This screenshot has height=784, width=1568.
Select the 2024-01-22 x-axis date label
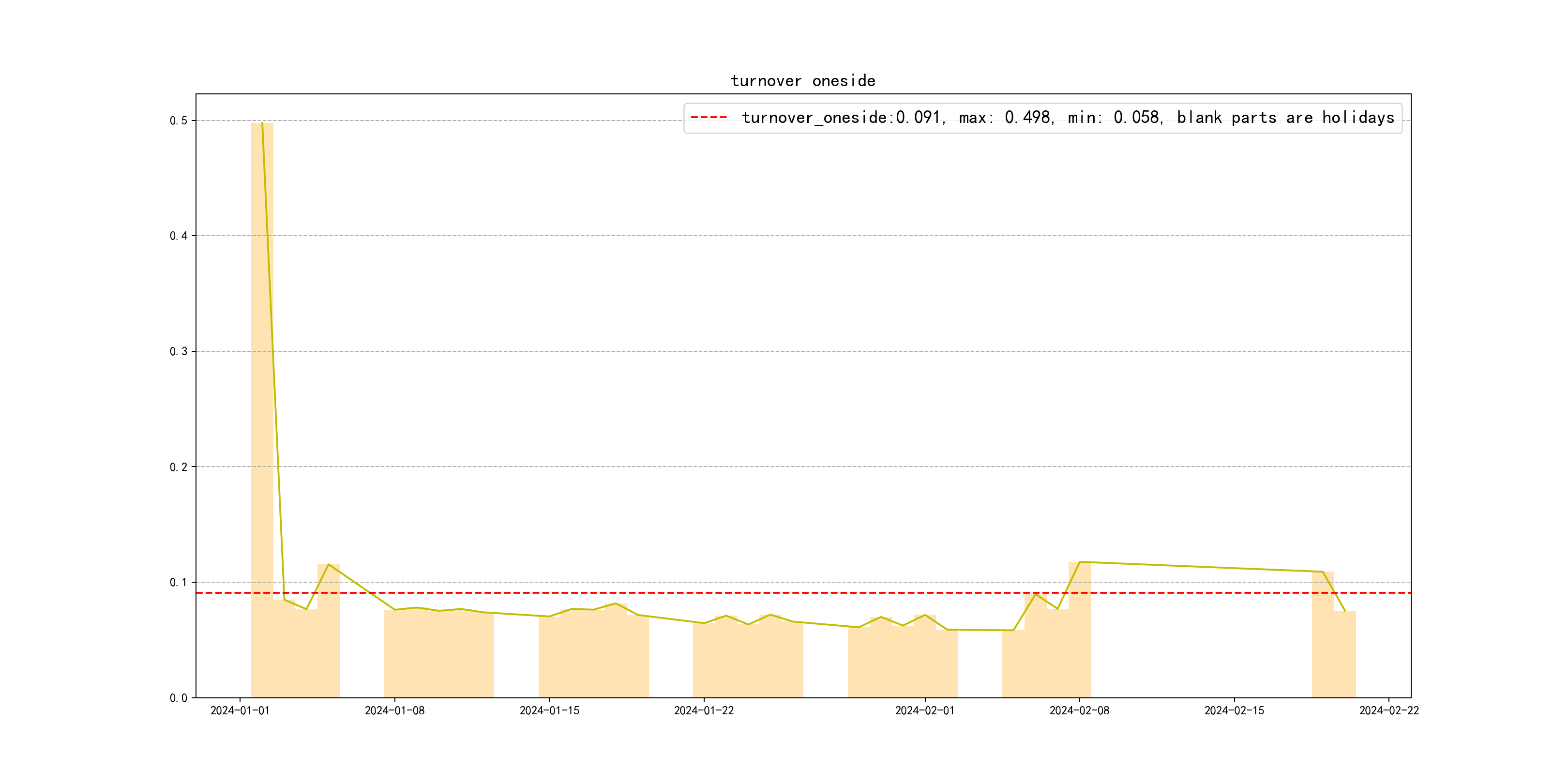click(704, 711)
